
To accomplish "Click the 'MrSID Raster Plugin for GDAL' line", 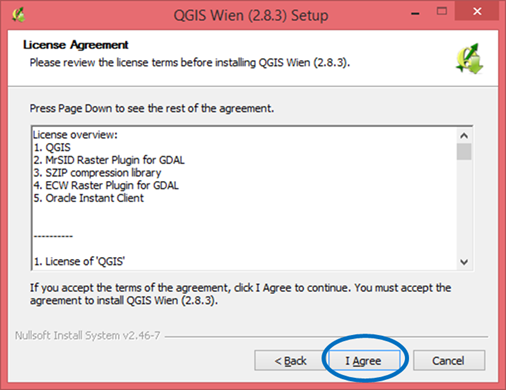I will click(109, 160).
